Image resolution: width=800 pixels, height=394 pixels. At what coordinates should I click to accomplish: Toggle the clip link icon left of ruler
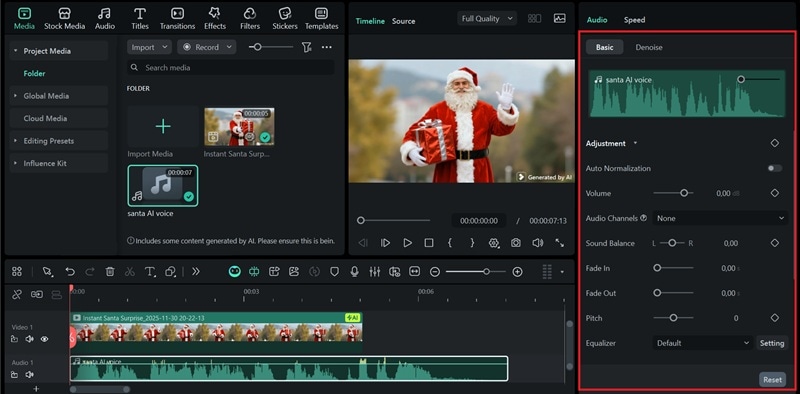click(x=17, y=294)
